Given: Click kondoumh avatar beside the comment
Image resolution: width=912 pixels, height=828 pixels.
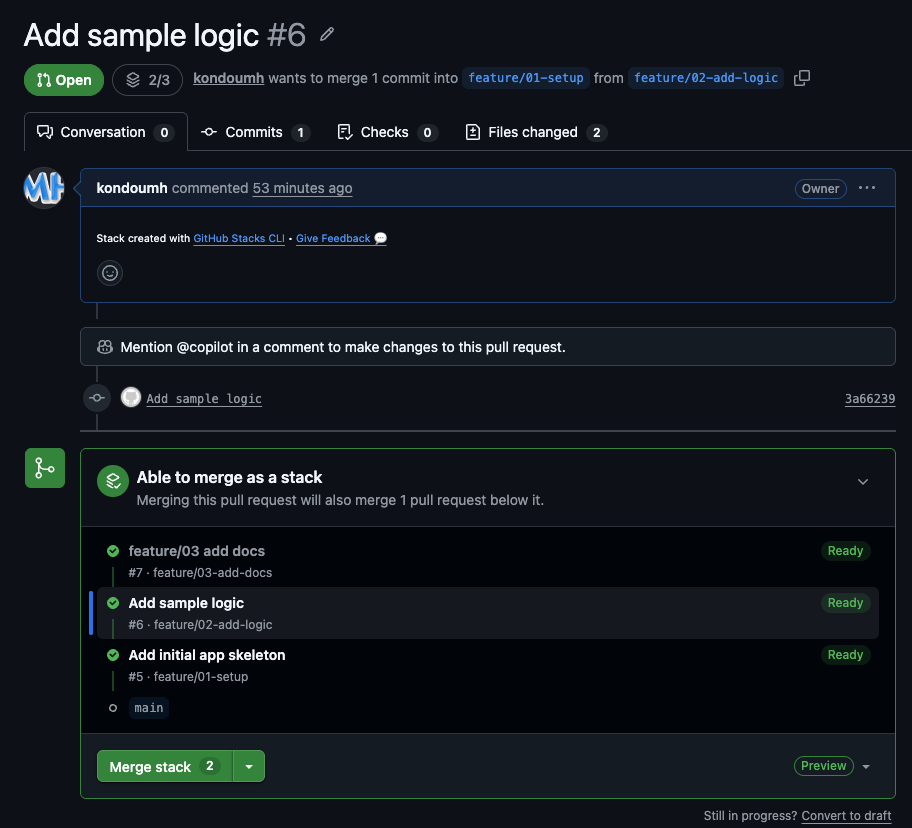Looking at the screenshot, I should click(x=44, y=188).
